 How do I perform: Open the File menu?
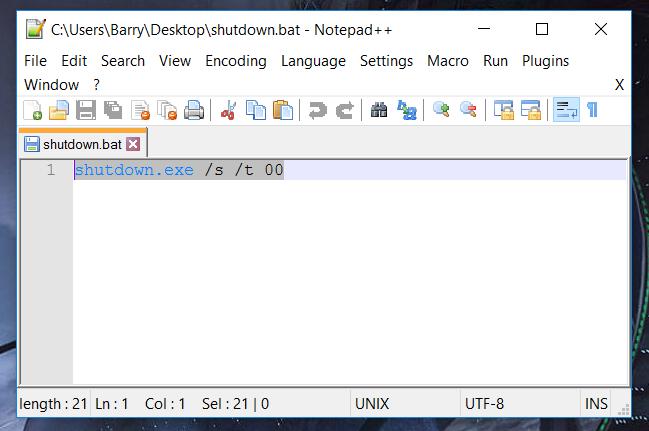click(x=36, y=61)
